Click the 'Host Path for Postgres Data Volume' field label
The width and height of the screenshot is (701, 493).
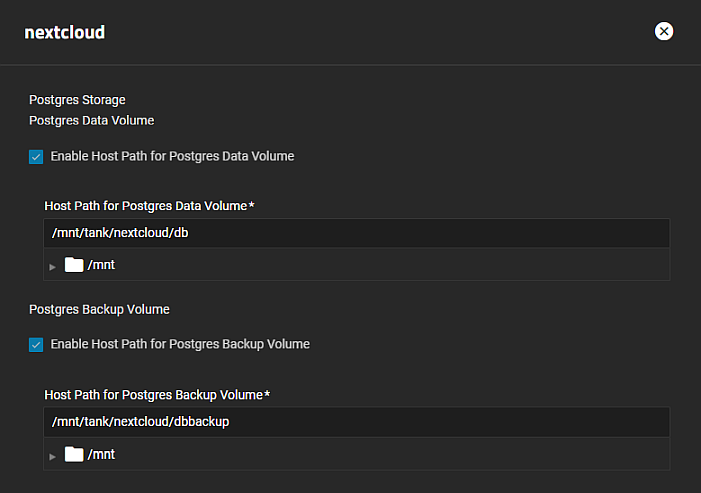pyautogui.click(x=145, y=205)
